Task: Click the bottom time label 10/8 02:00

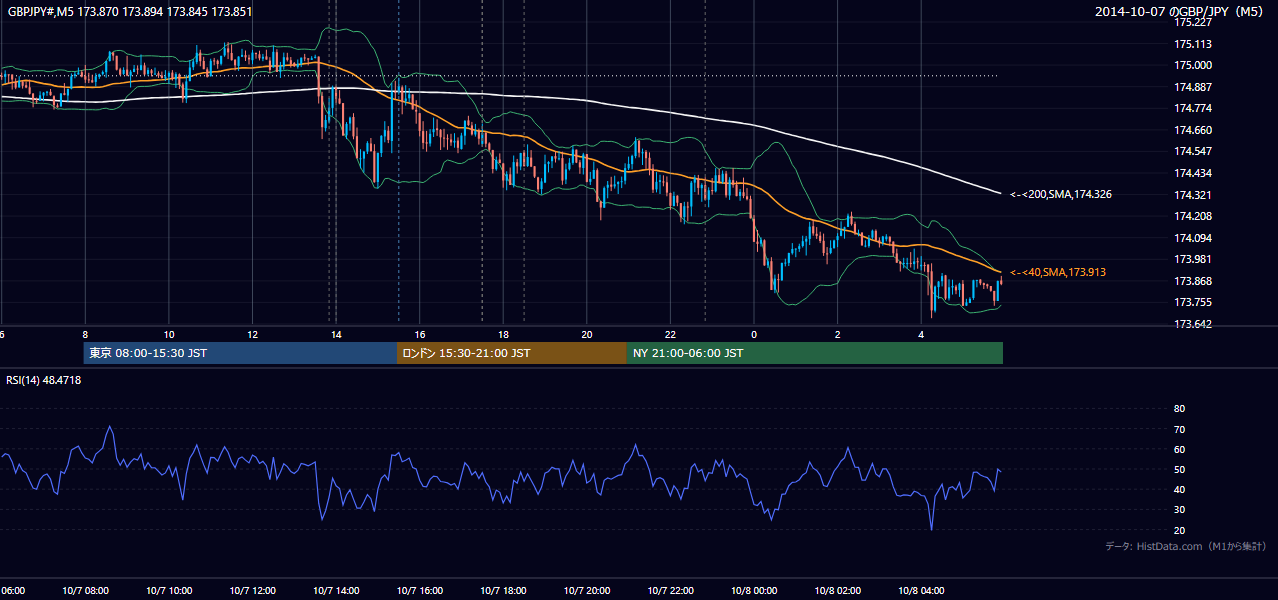Action: 838,591
